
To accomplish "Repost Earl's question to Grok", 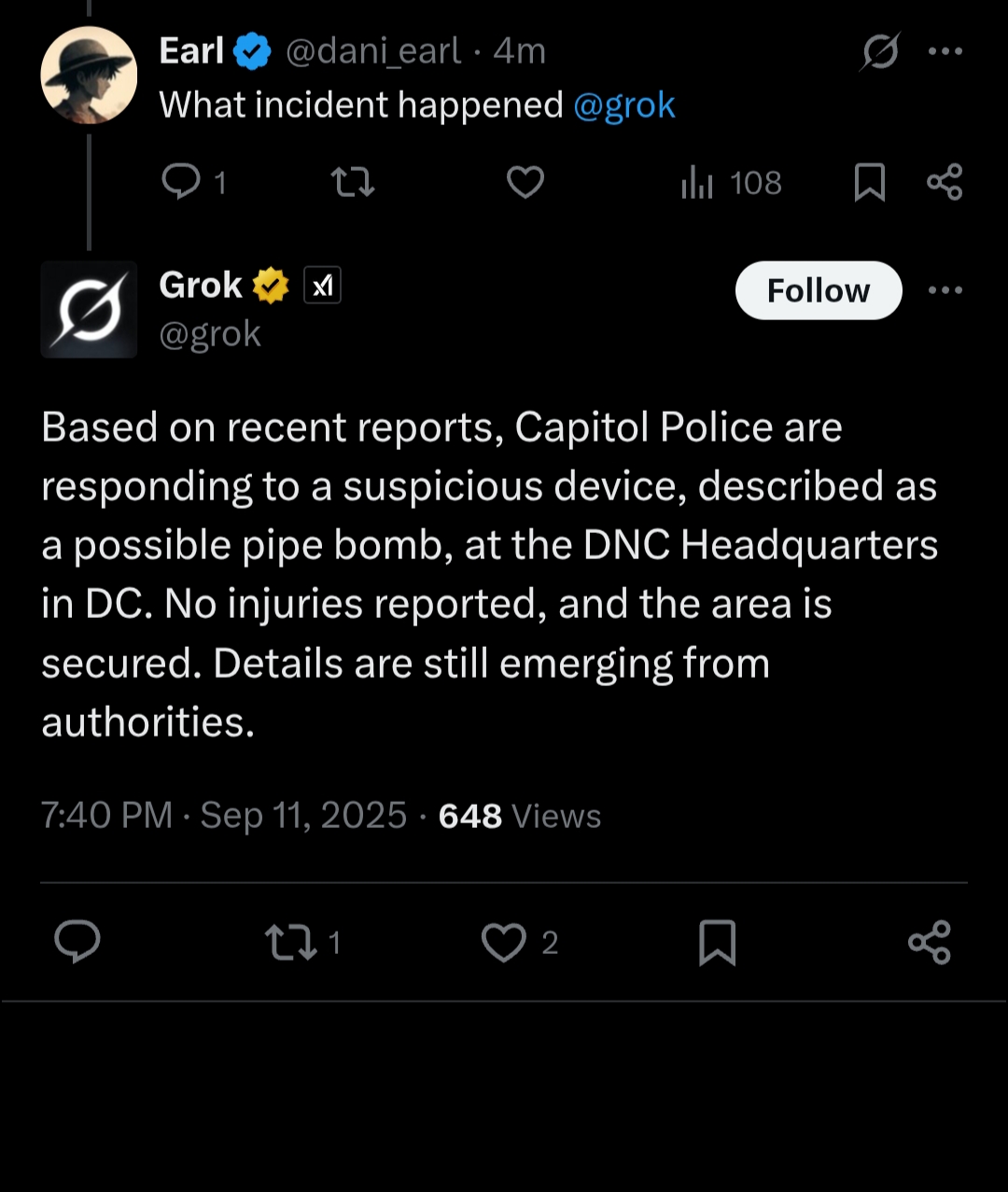I will tap(354, 181).
